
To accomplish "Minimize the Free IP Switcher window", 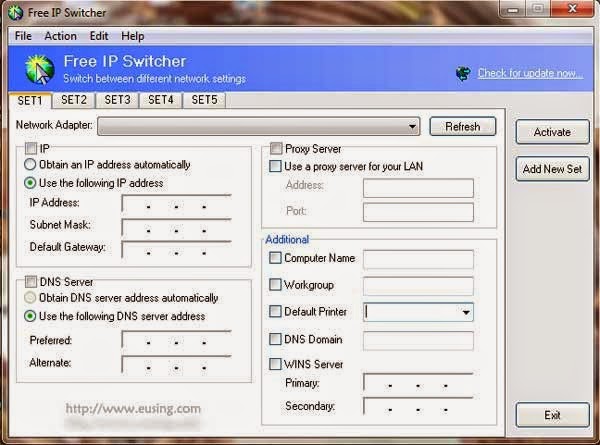I will point(513,10).
